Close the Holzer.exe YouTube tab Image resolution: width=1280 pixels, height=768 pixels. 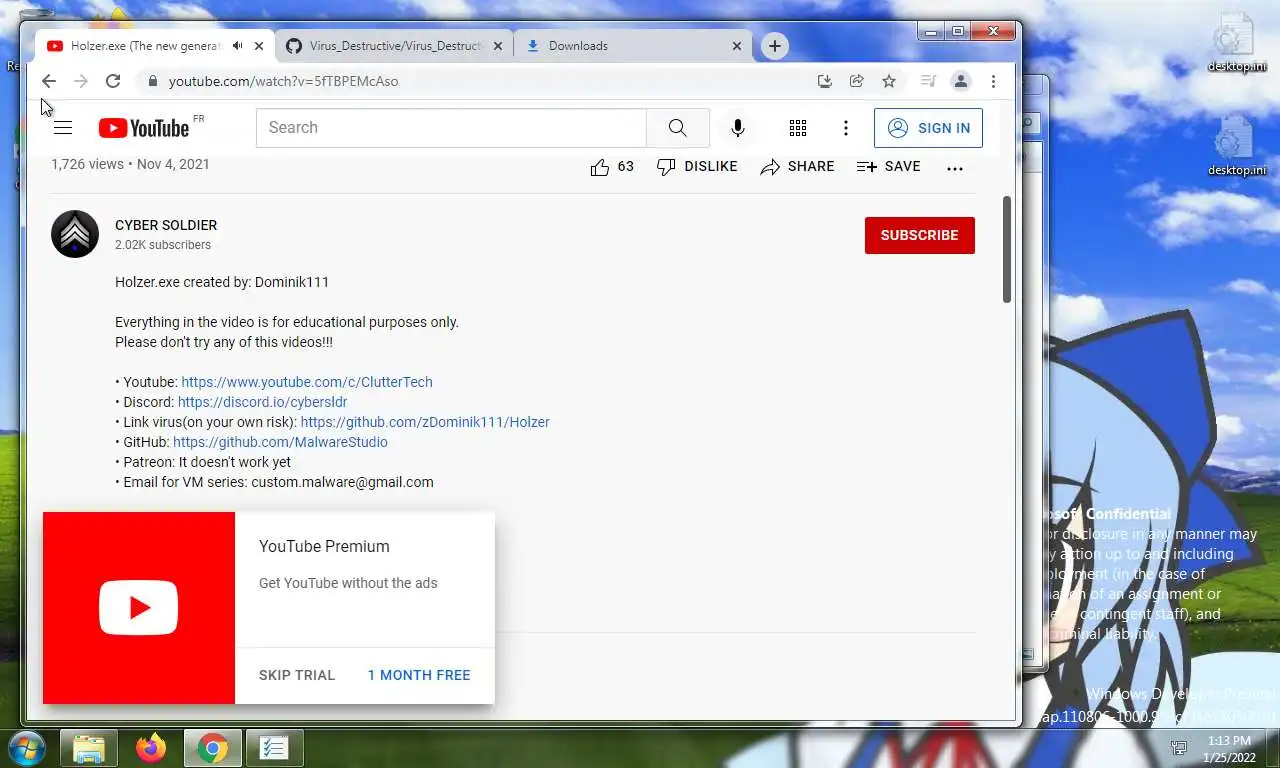pos(259,46)
